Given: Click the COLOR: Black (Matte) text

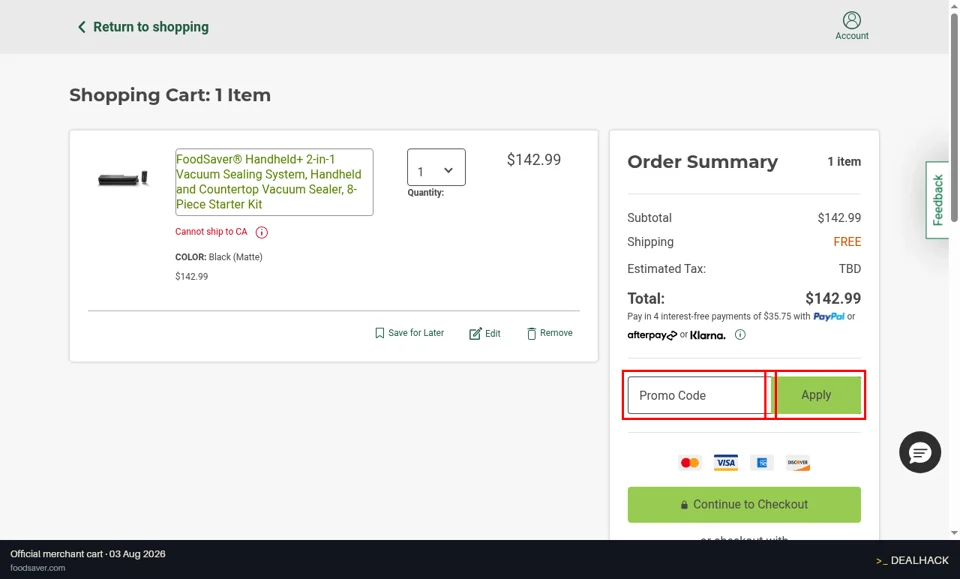Looking at the screenshot, I should [x=219, y=257].
